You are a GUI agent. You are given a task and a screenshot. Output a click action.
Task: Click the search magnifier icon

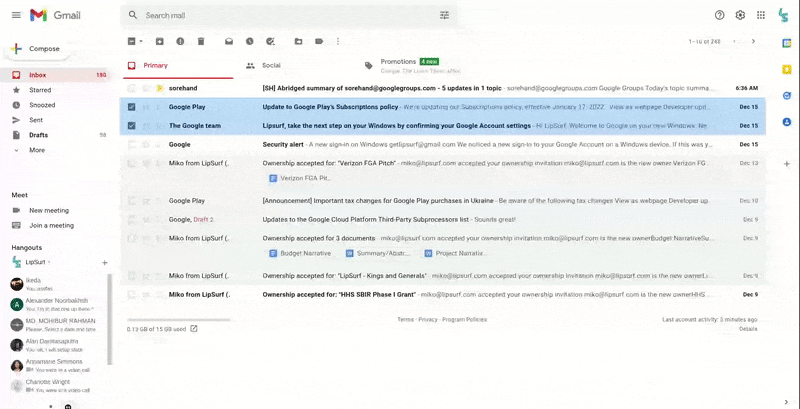[x=133, y=15]
